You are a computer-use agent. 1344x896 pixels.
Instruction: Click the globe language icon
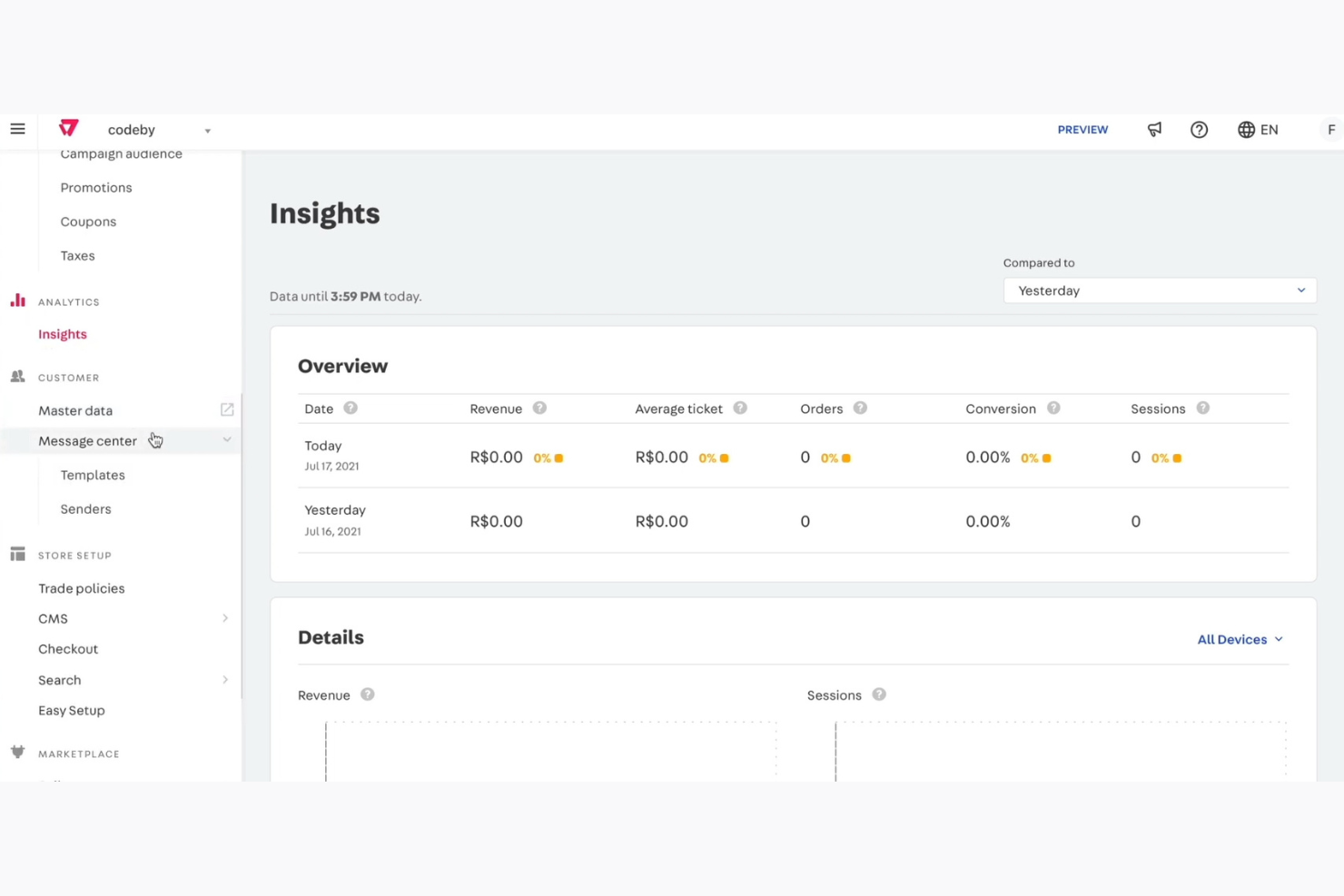[x=1246, y=130]
